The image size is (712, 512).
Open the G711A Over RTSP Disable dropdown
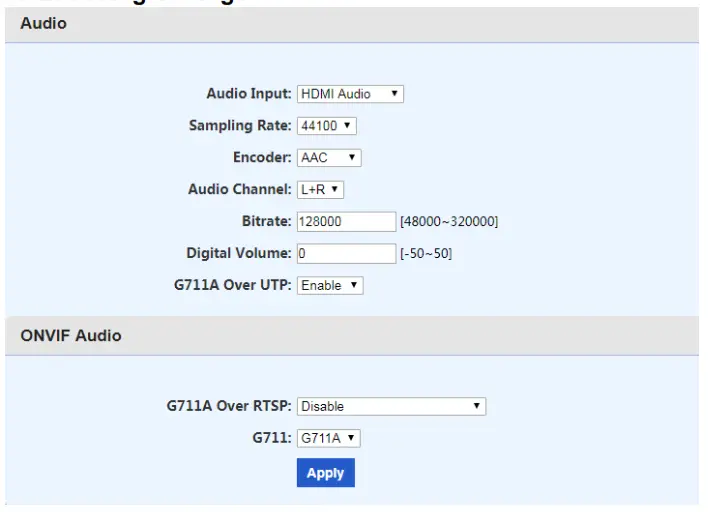click(391, 406)
